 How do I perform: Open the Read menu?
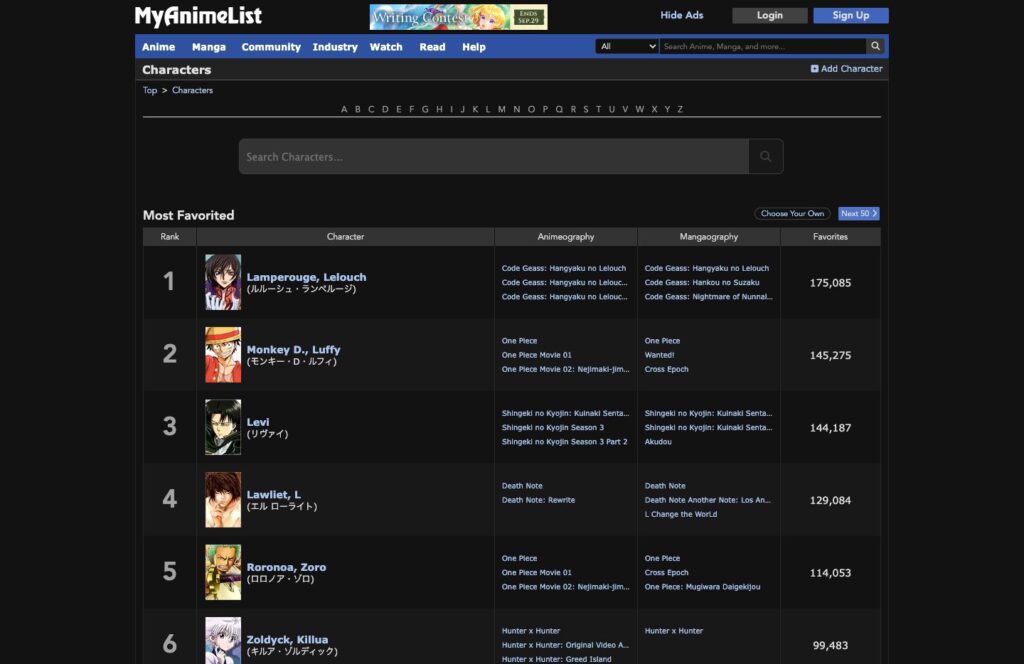pyautogui.click(x=432, y=47)
